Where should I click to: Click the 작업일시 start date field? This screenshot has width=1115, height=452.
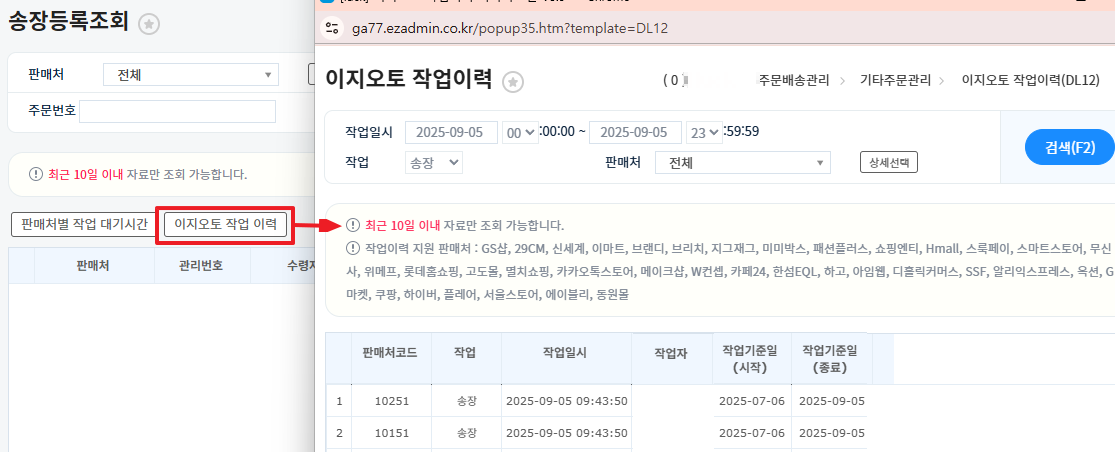(451, 133)
